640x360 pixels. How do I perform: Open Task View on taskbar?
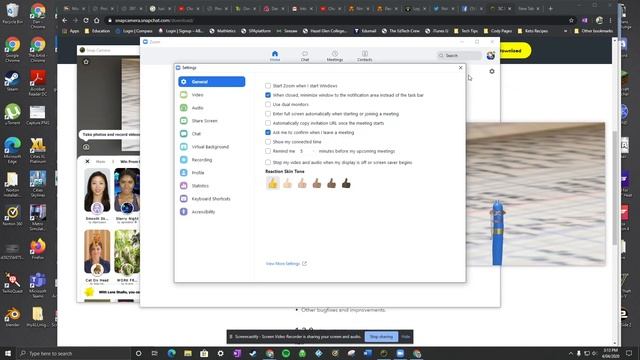pyautogui.click(x=154, y=353)
